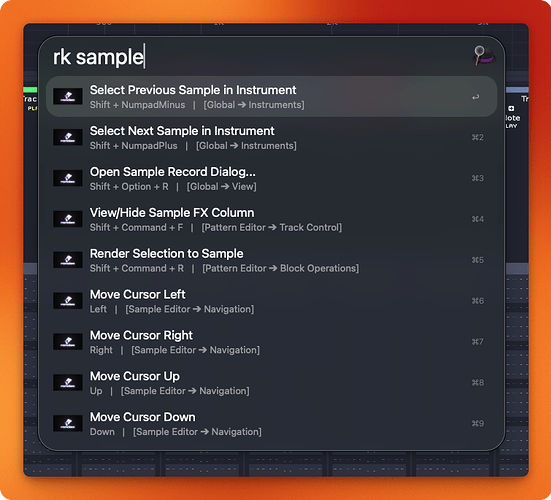Choose 'Move Cursor Down' result

(x=271, y=423)
